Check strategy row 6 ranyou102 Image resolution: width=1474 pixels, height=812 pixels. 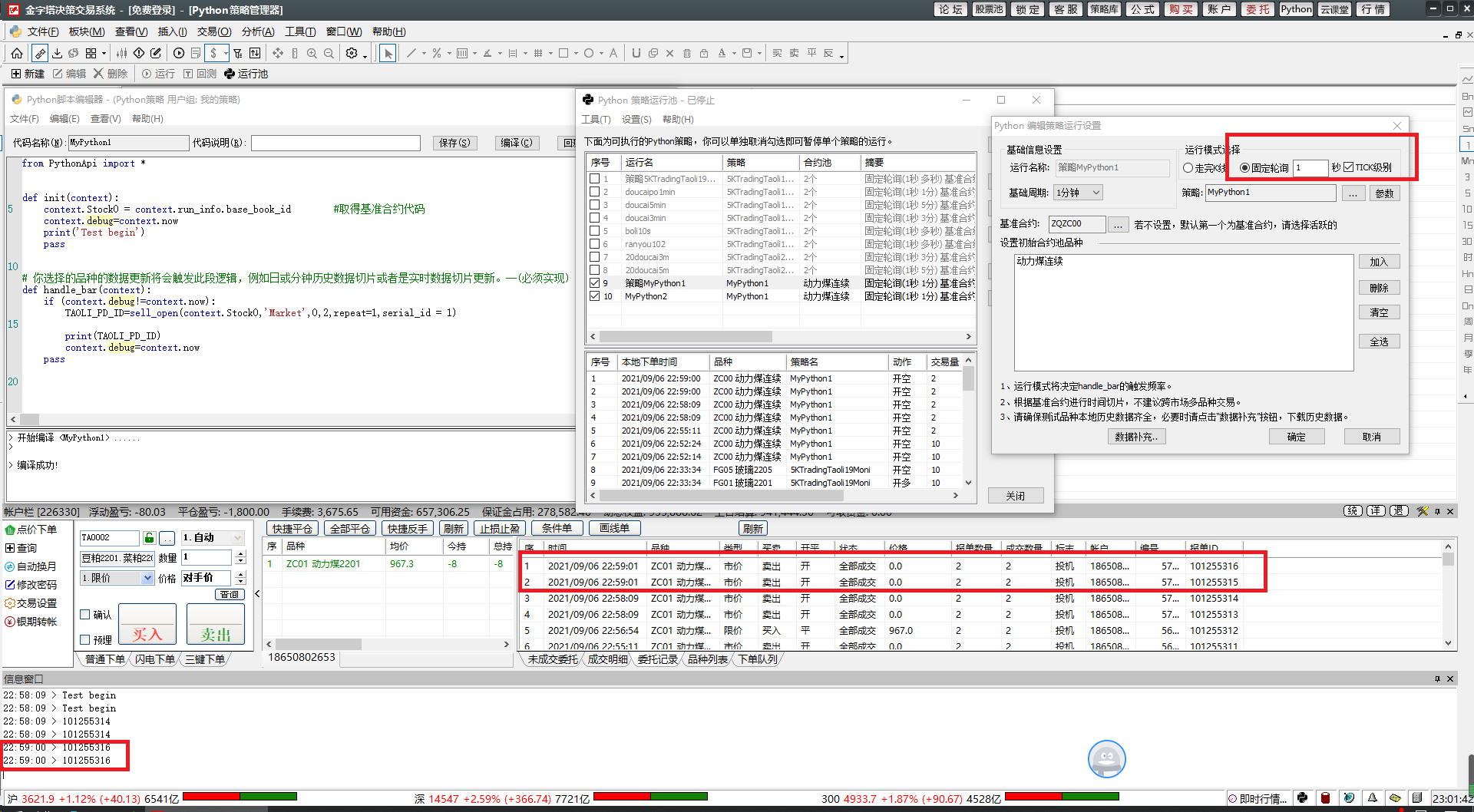tap(594, 244)
